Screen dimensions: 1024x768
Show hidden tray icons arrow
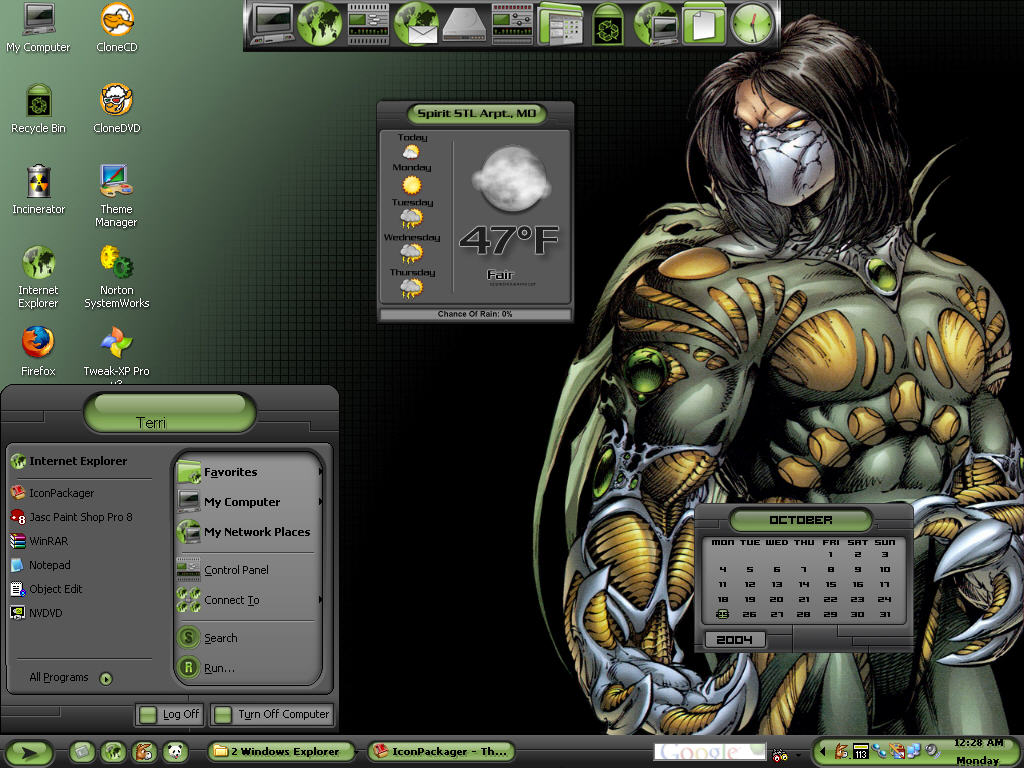tap(823, 751)
